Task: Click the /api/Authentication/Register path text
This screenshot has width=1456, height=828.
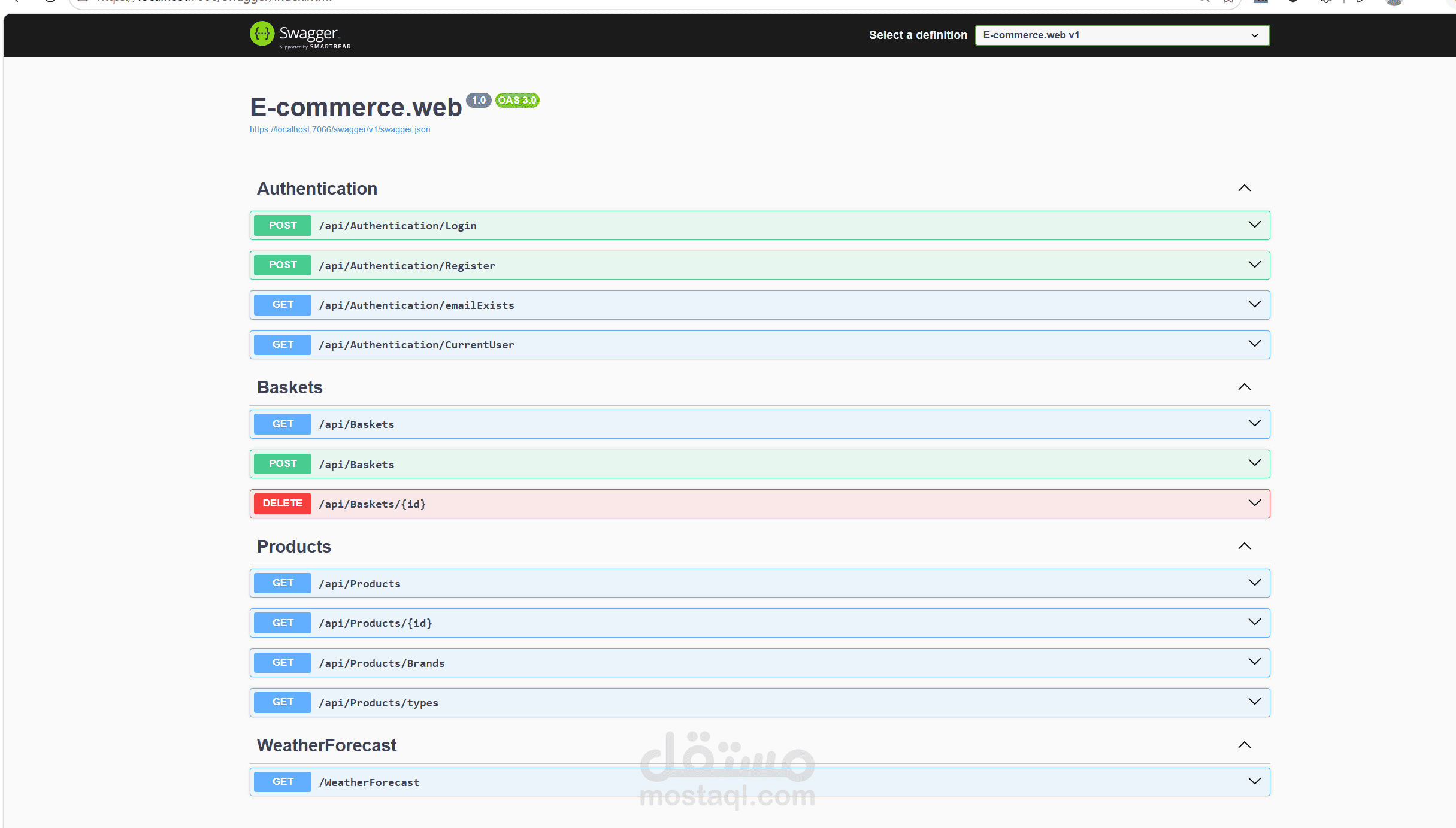Action: point(407,266)
